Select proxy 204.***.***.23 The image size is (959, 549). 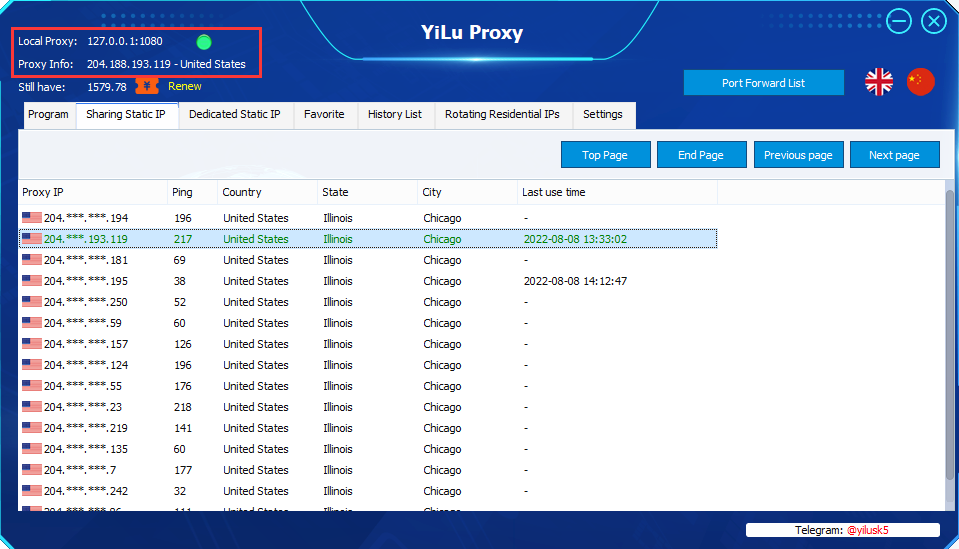[368, 407]
